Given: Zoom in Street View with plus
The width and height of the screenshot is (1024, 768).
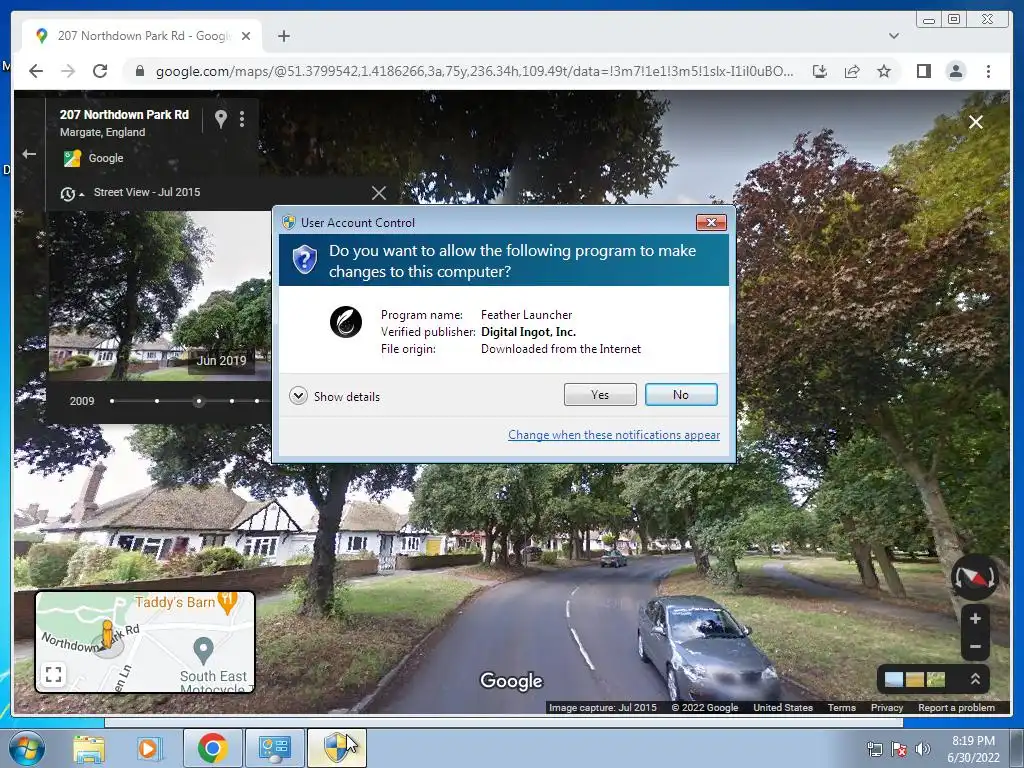Looking at the screenshot, I should click(975, 618).
